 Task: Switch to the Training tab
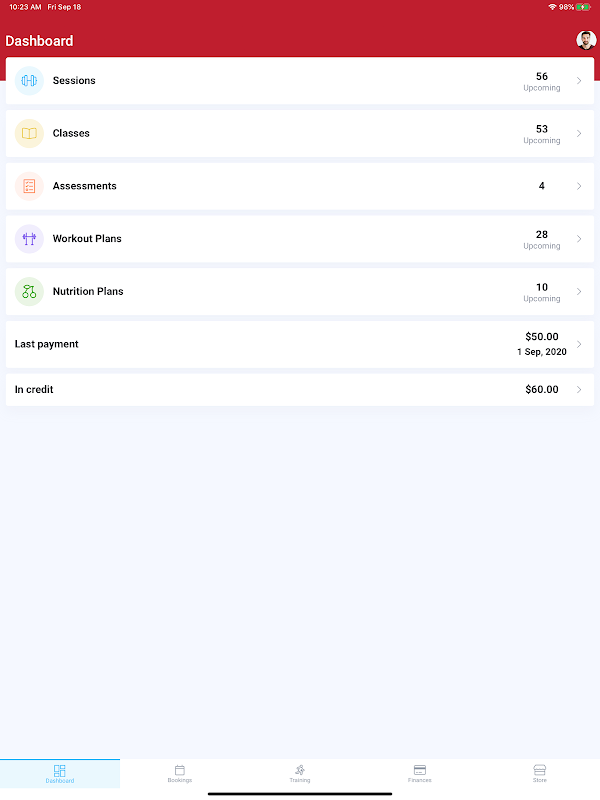(300, 773)
